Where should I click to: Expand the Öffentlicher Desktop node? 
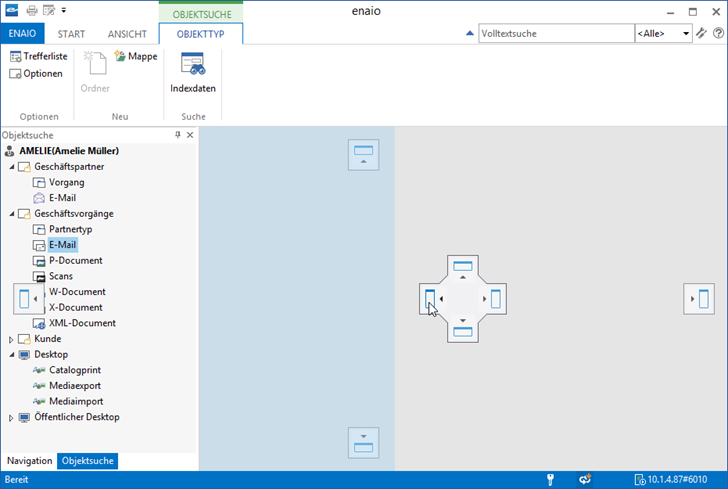click(x=12, y=417)
